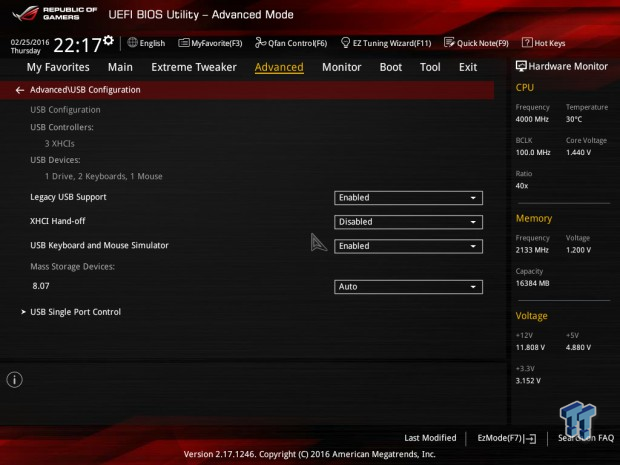Open the 8.07 mass storage Auto dropdown
Image resolution: width=620 pixels, height=465 pixels.
(408, 287)
